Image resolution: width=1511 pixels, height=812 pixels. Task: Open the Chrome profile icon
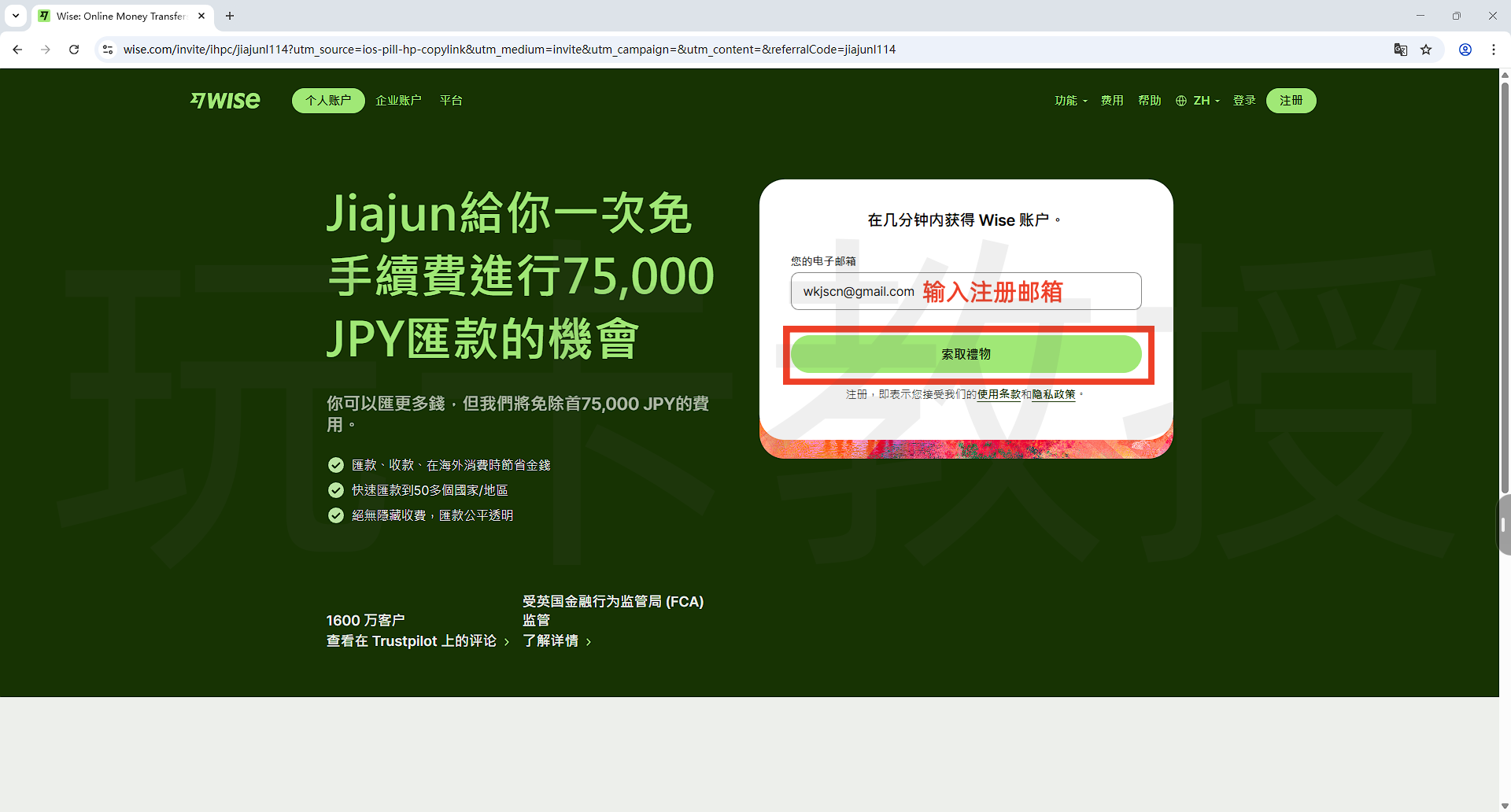point(1465,50)
